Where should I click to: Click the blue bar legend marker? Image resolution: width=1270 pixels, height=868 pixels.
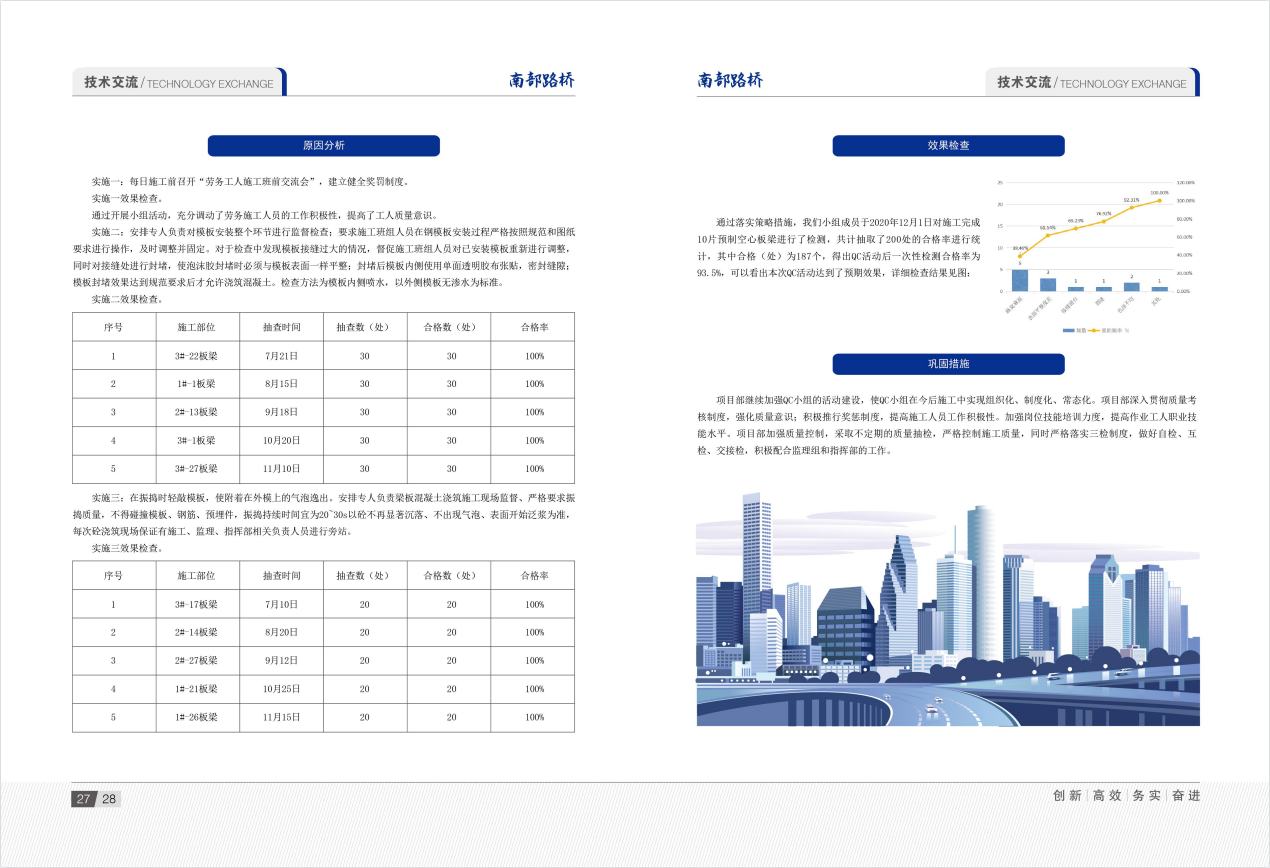1068,329
